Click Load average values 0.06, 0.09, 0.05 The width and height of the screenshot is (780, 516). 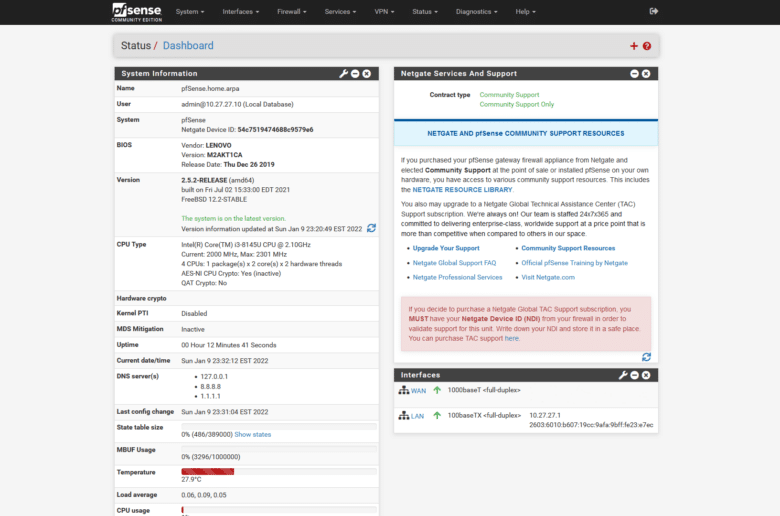tap(203, 495)
